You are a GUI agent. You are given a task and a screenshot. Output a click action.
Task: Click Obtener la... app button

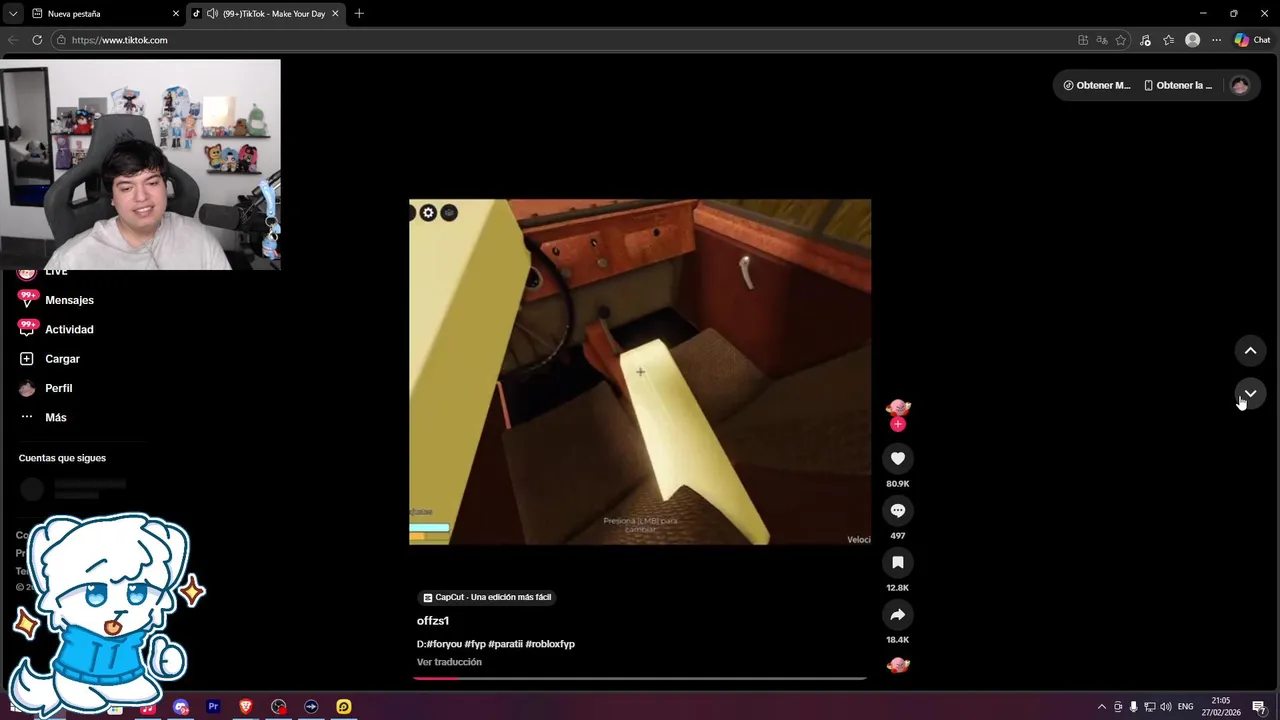pos(1178,85)
